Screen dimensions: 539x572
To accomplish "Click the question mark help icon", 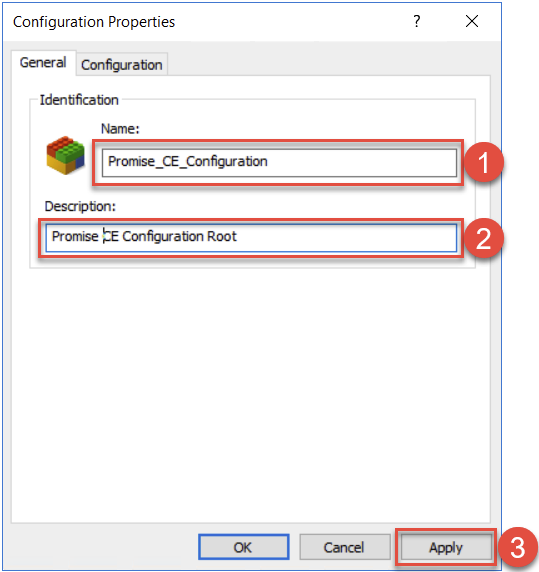I will point(417,21).
